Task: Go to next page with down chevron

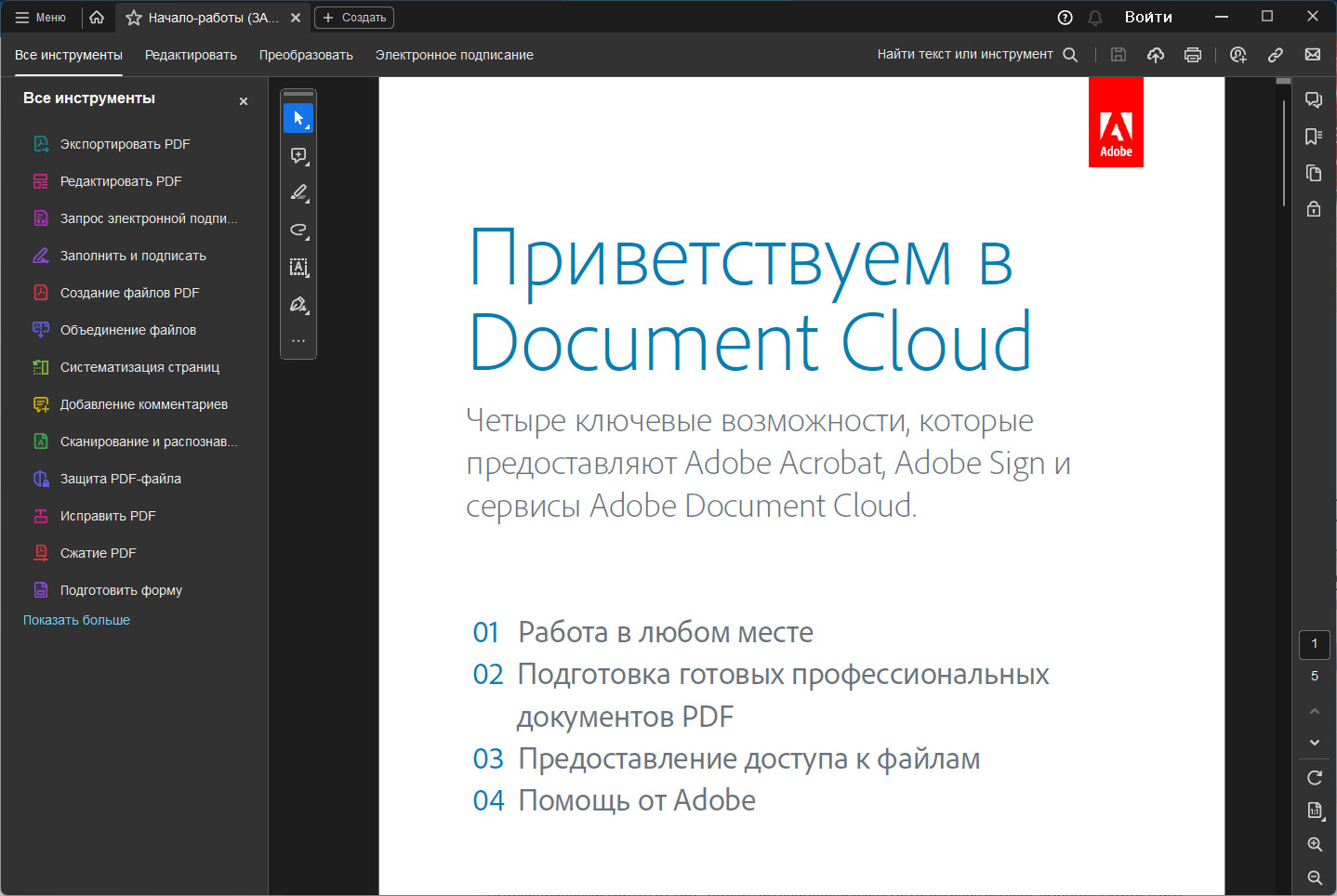Action: click(1315, 743)
